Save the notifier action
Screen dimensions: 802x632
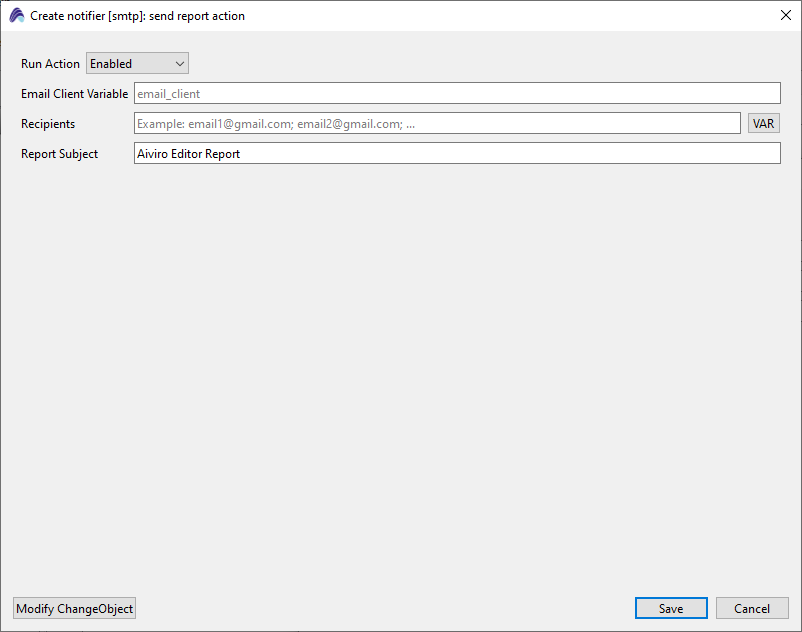pyautogui.click(x=671, y=609)
